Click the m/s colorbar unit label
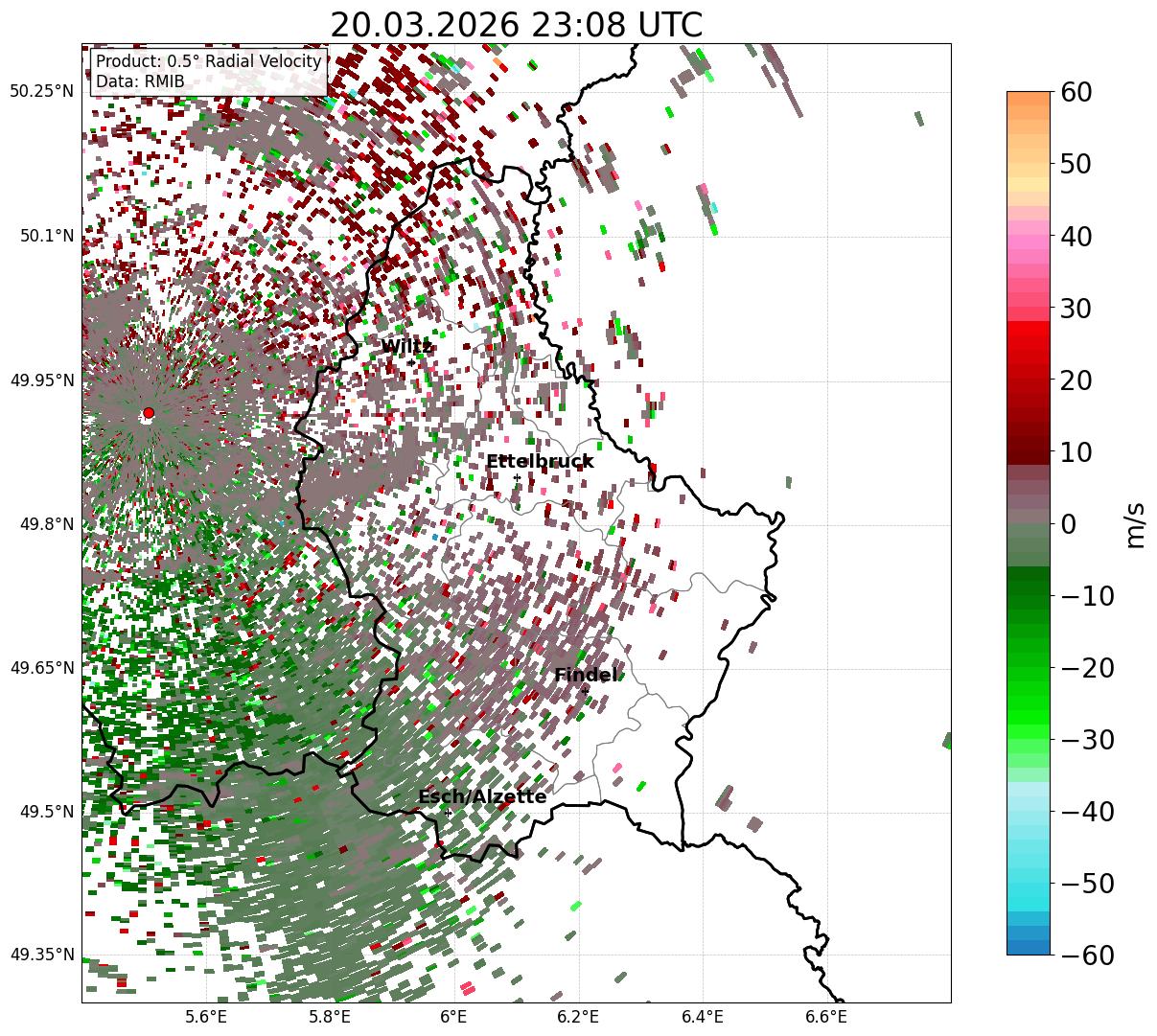This screenshot has width=1157, height=1036. [1135, 523]
